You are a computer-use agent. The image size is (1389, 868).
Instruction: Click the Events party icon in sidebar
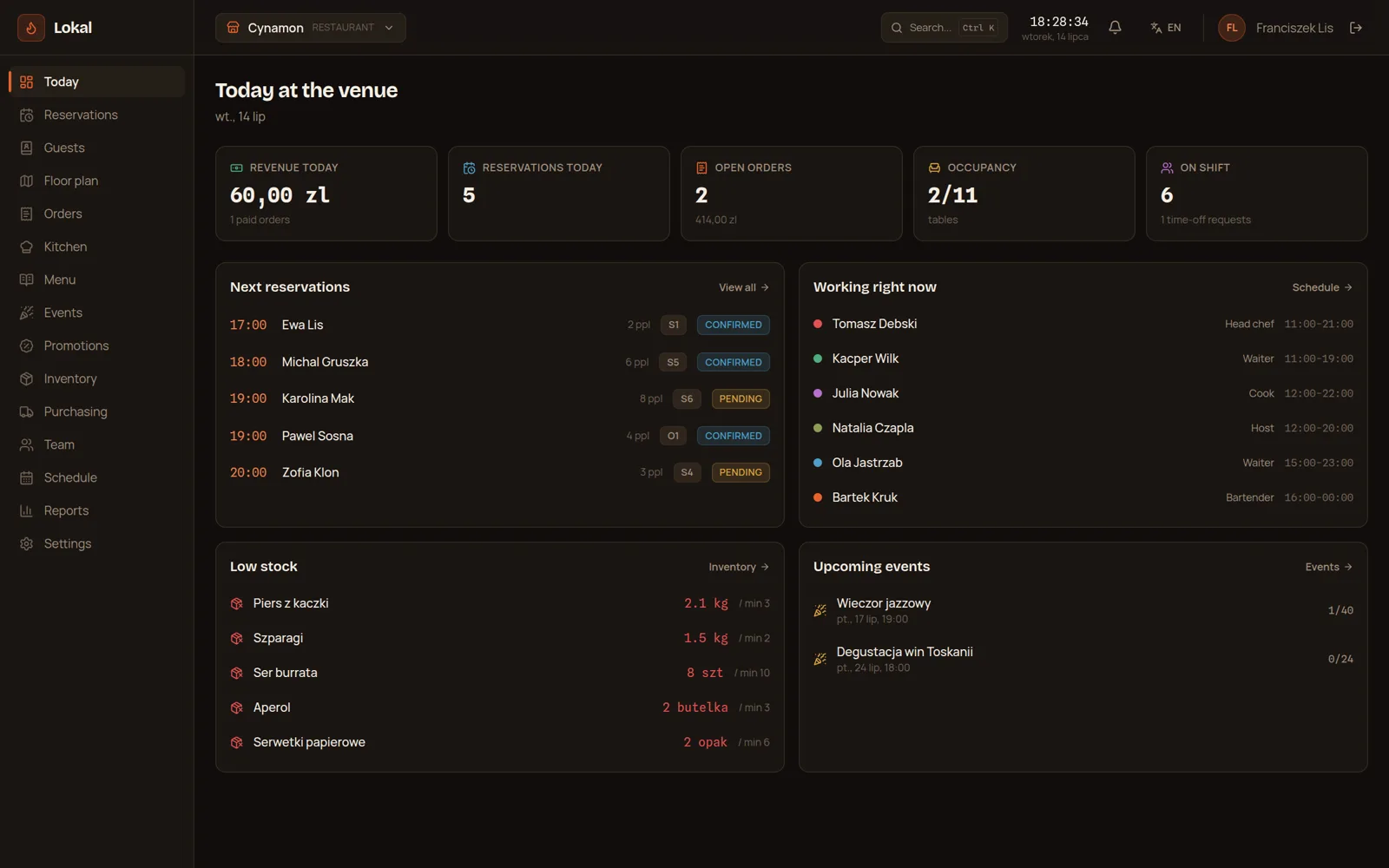[x=27, y=313]
